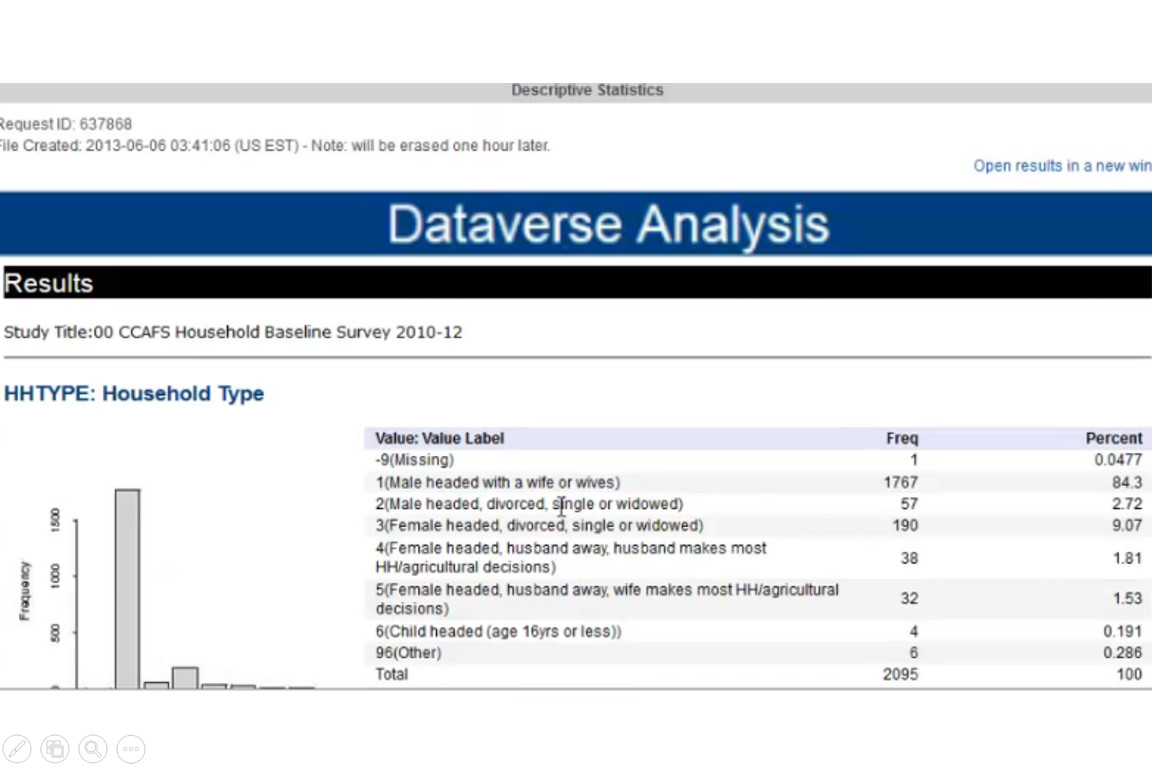Open results in a new window link

click(1062, 166)
